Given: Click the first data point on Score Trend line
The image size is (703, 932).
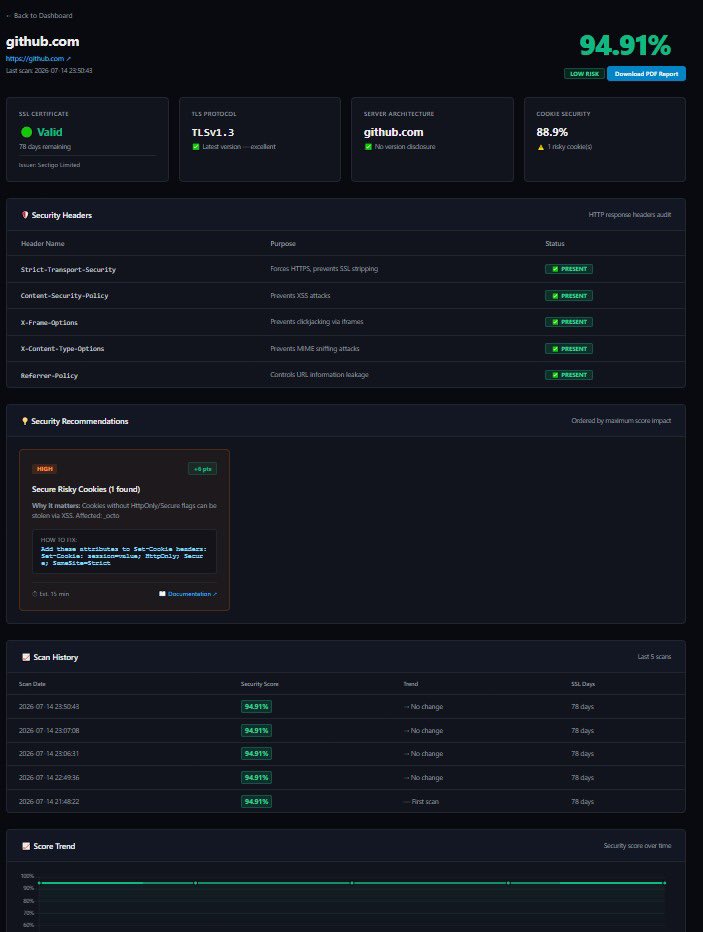Looking at the screenshot, I should click(39, 883).
